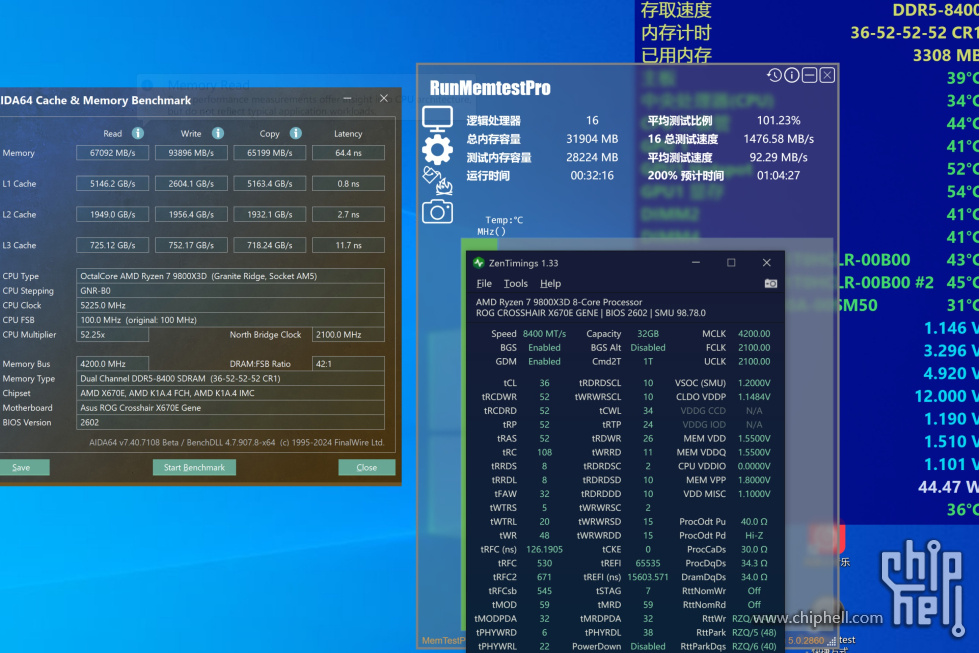This screenshot has height=653, width=979.
Task: Open RunMemtestPro monitor view icon
Action: [437, 119]
